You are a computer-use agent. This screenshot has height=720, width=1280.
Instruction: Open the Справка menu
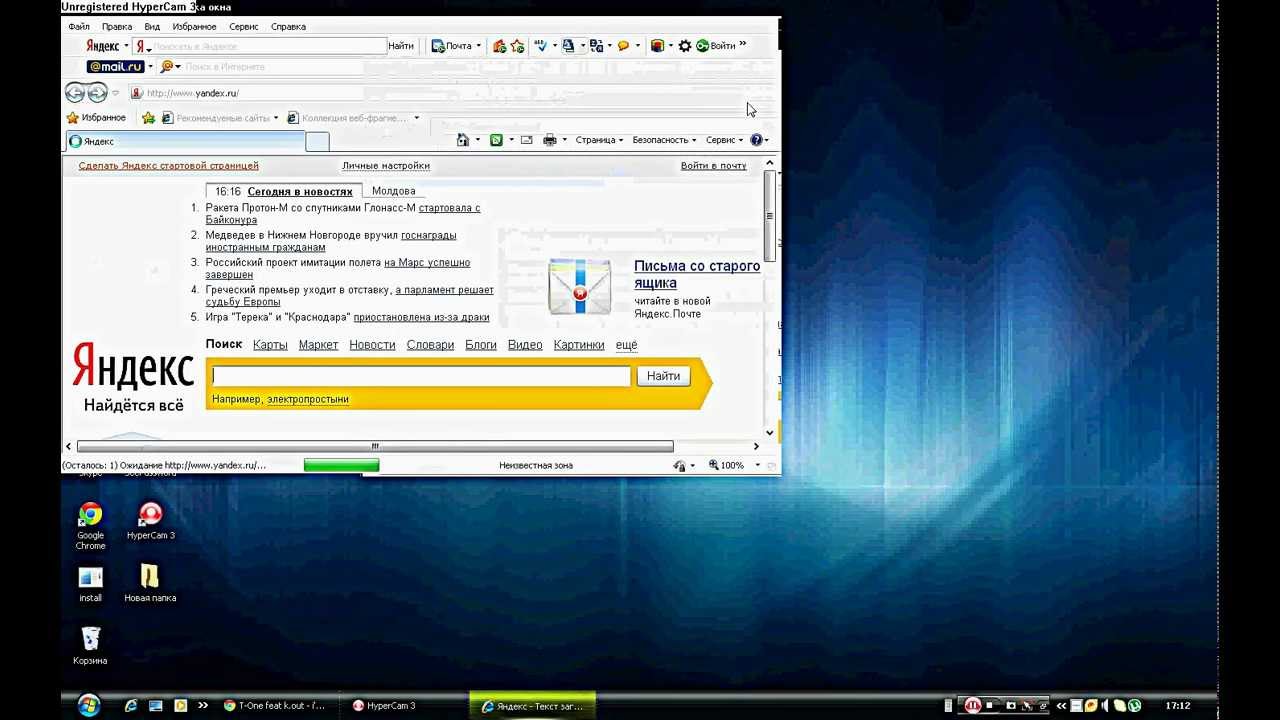click(x=288, y=27)
